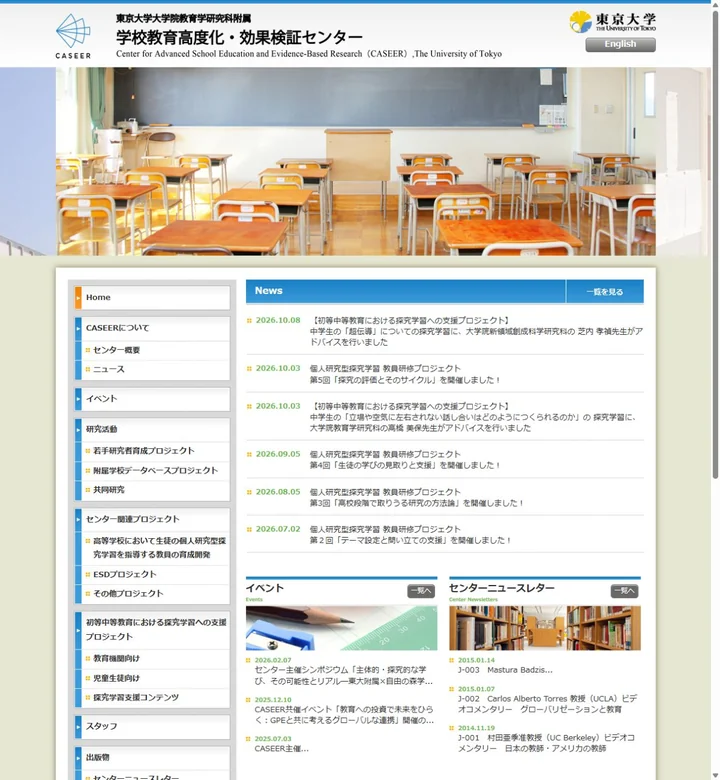Image resolution: width=720 pixels, height=780 pixels.
Task: Open 出版物 sidebar section
Action: [x=152, y=758]
